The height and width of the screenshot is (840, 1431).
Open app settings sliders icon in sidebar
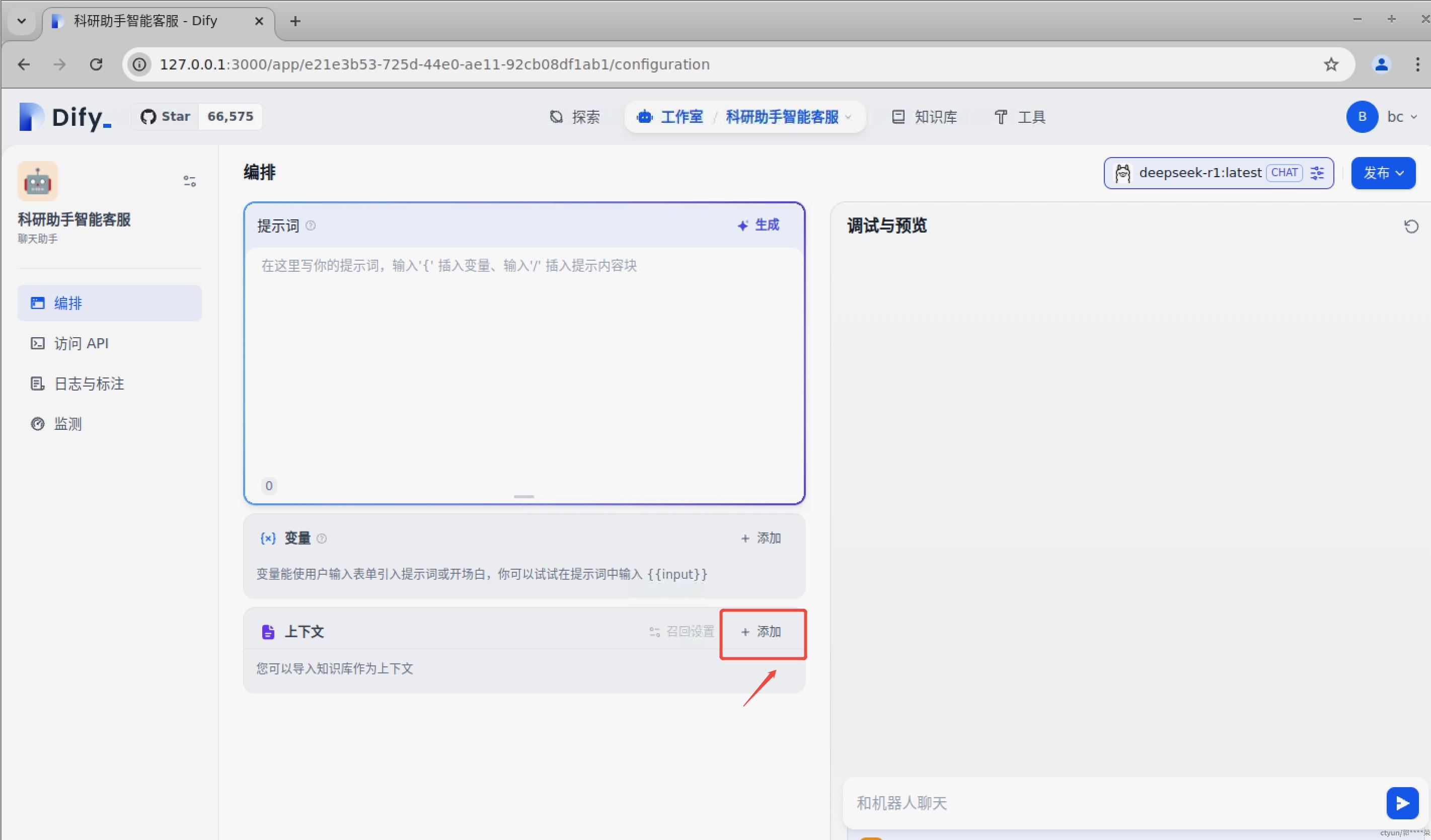coord(190,181)
